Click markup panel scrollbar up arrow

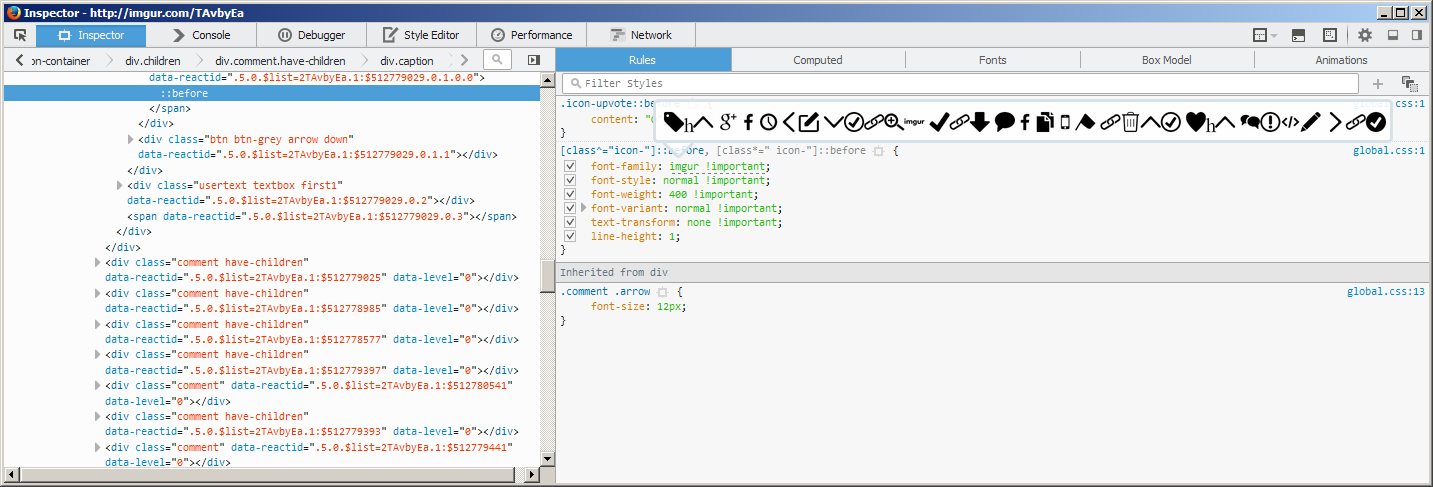[547, 80]
